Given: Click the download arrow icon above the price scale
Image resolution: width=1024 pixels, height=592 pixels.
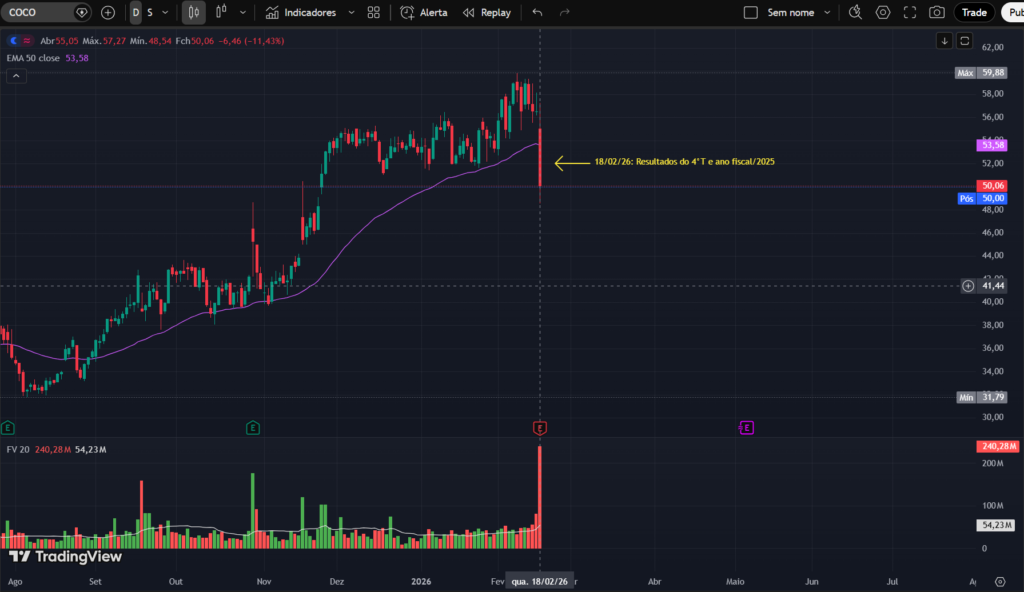Looking at the screenshot, I should point(942,39).
